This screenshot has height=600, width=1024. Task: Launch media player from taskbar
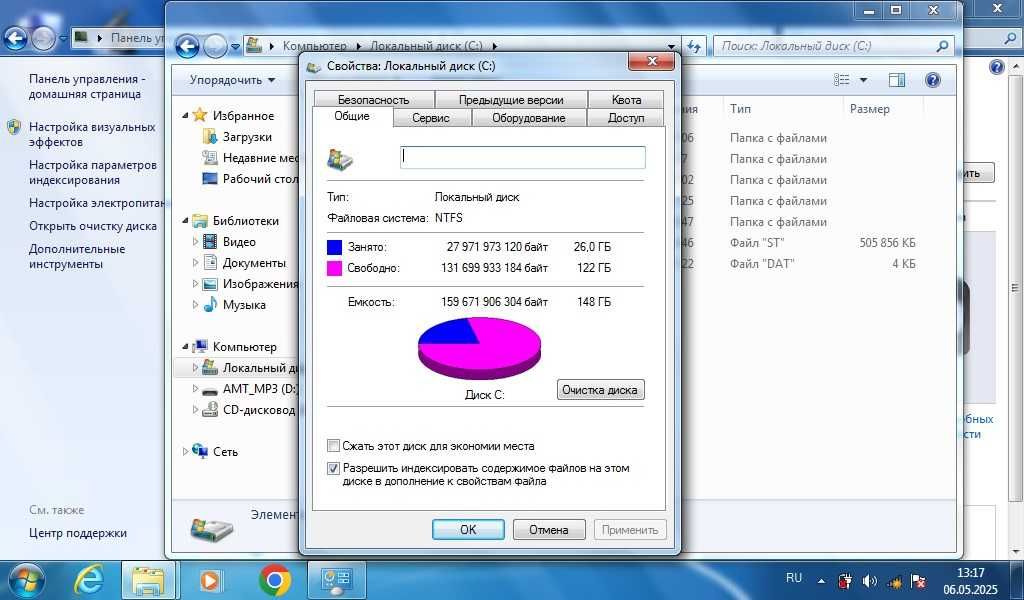(210, 580)
